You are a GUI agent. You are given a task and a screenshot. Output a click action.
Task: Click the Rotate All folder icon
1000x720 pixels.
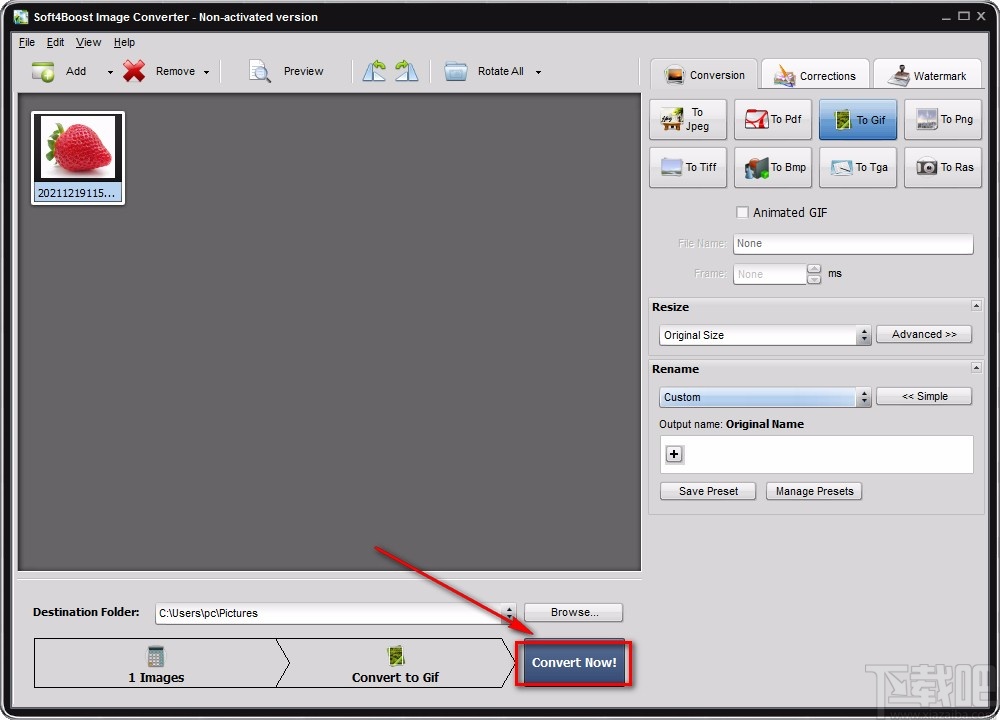pyautogui.click(x=455, y=71)
